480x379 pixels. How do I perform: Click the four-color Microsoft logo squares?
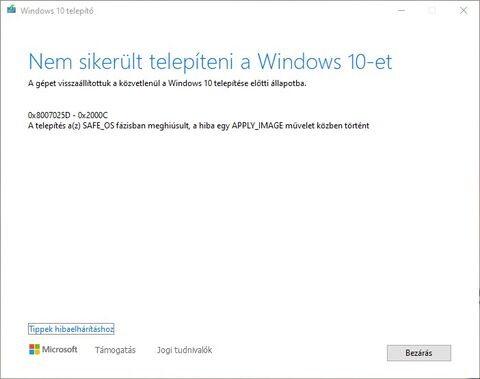coord(34,350)
